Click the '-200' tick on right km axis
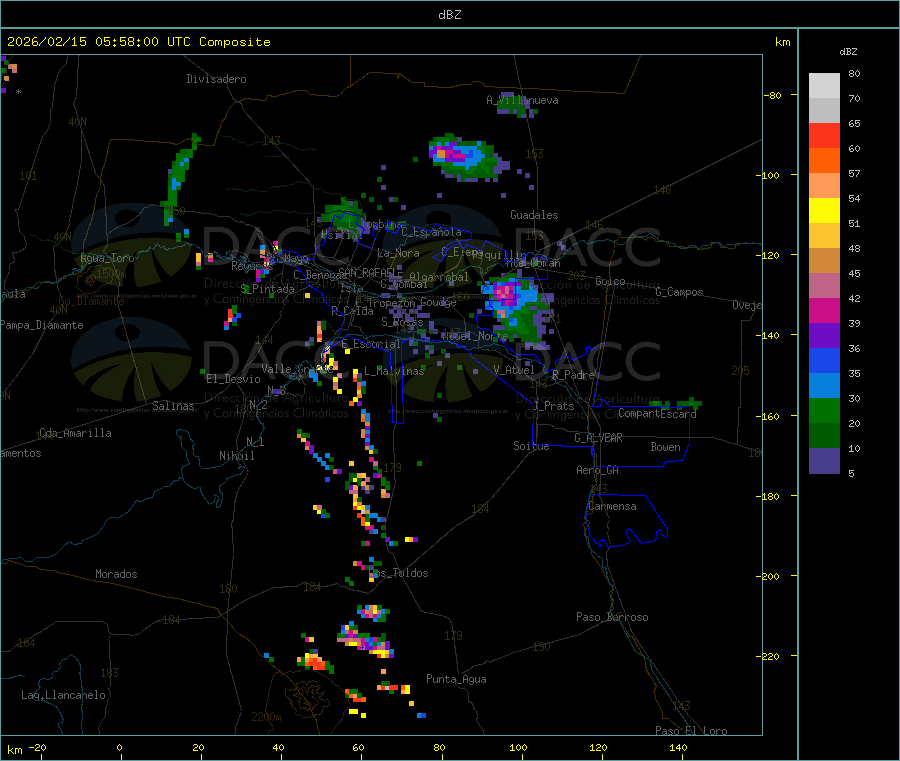 tap(767, 576)
